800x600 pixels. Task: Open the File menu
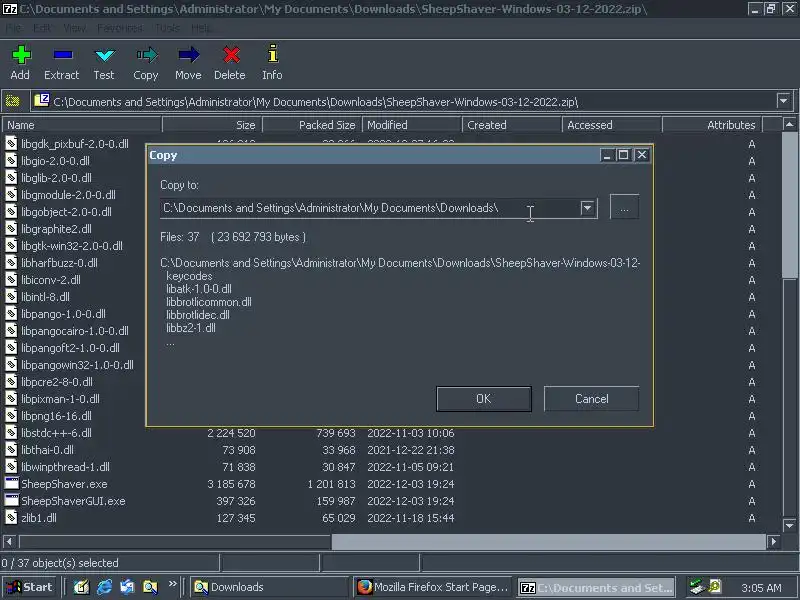[x=14, y=28]
